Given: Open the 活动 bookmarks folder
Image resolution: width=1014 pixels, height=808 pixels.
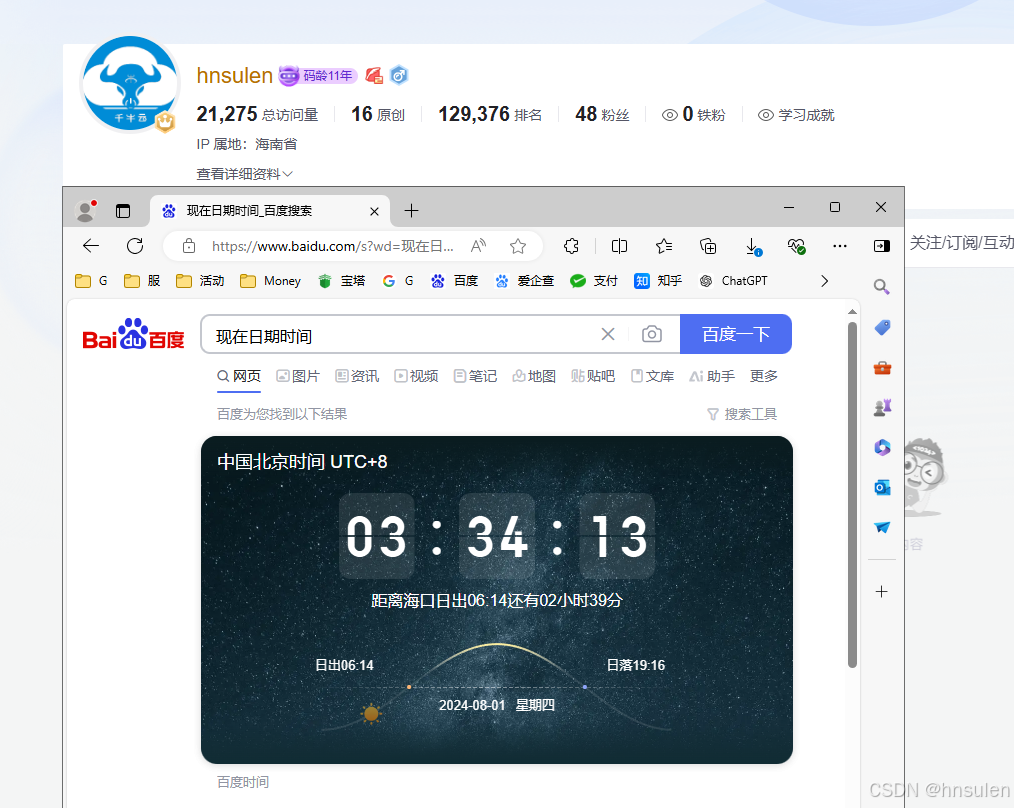Looking at the screenshot, I should click(x=200, y=281).
